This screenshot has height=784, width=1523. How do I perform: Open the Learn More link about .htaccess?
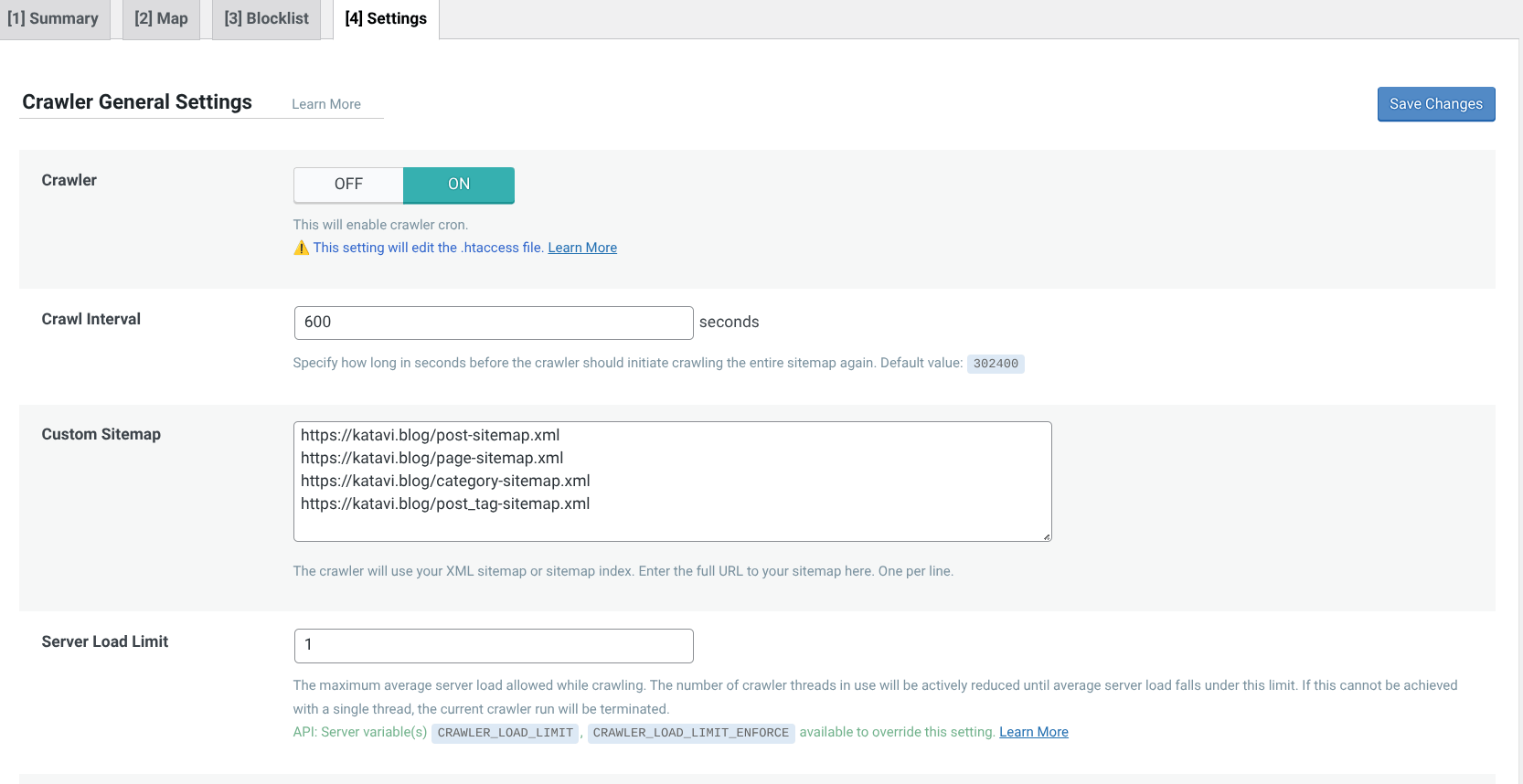[582, 248]
